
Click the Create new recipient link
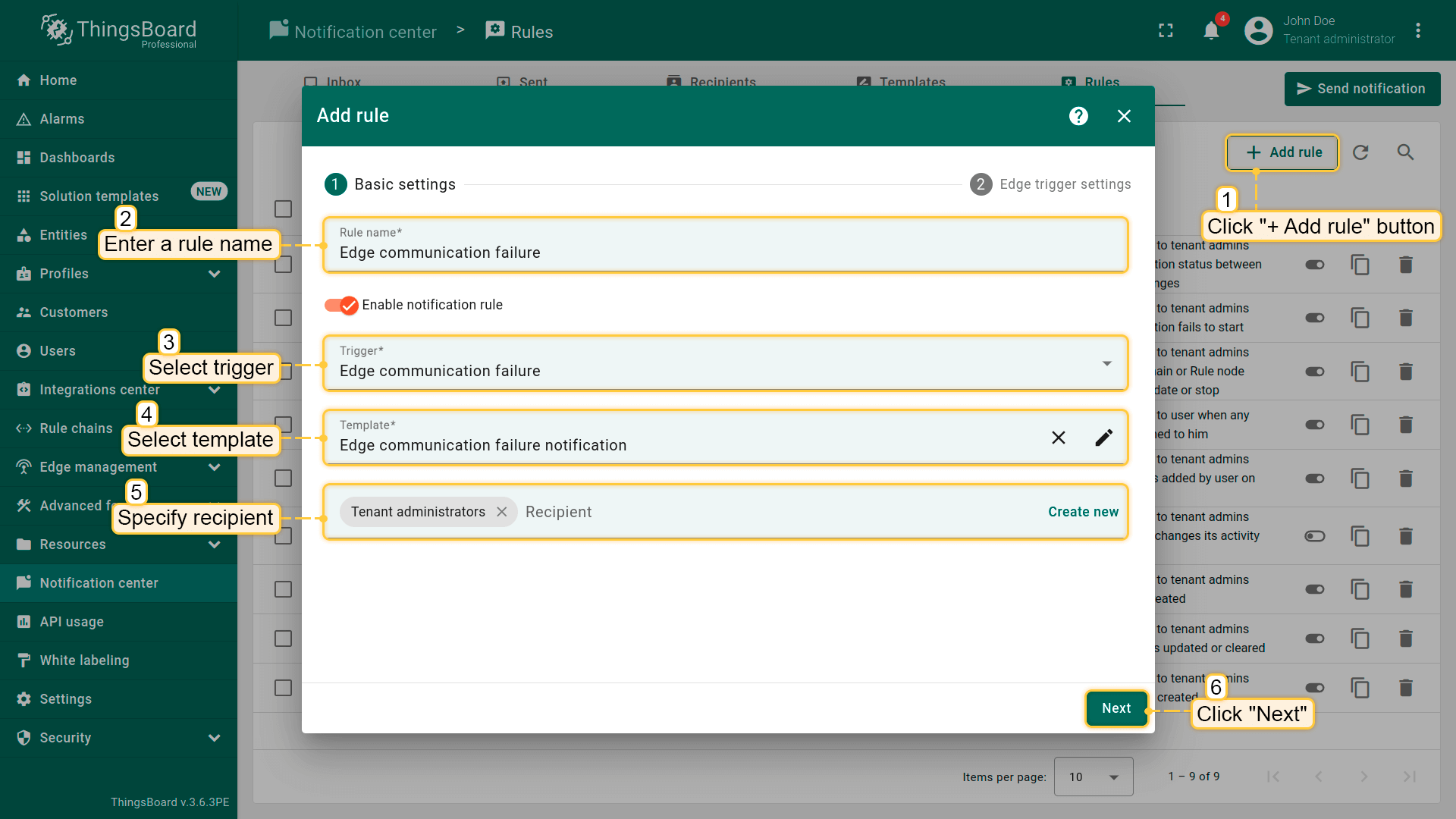pyautogui.click(x=1083, y=512)
